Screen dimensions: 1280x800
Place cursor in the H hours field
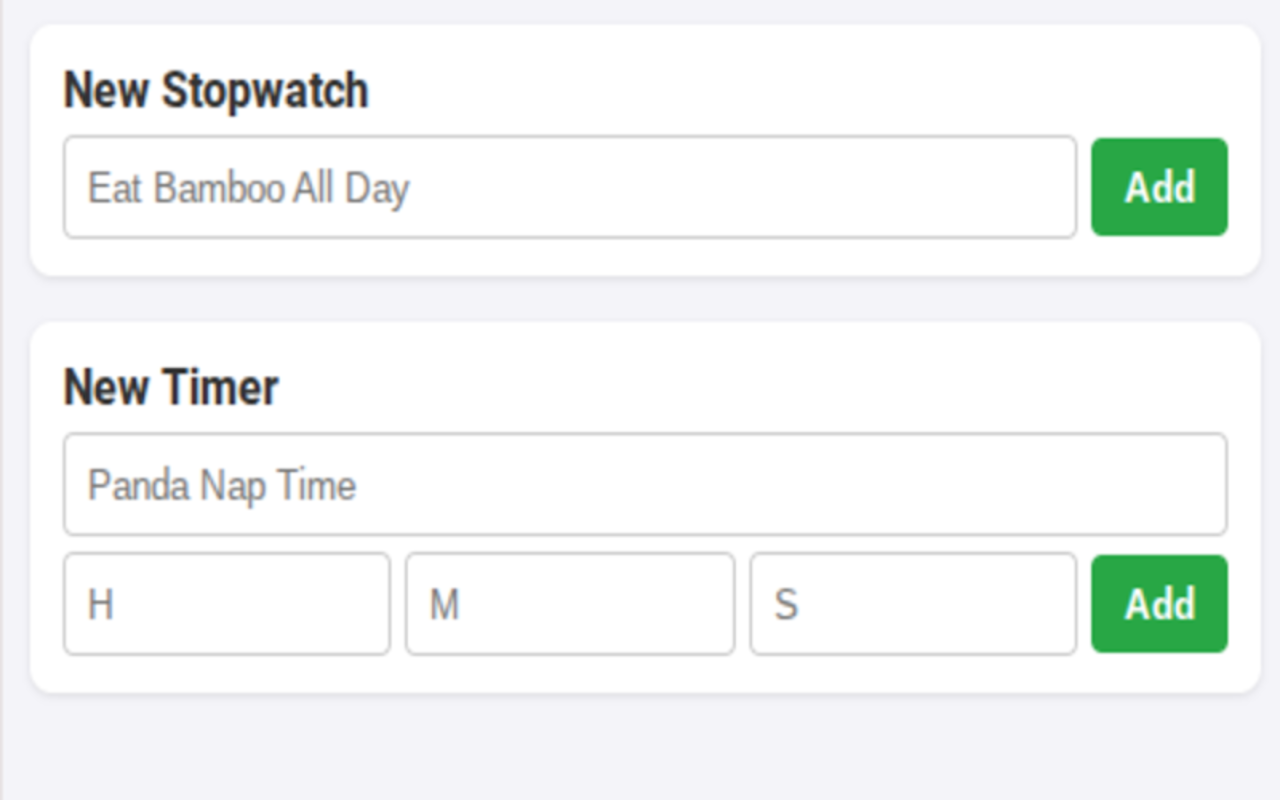(227, 604)
